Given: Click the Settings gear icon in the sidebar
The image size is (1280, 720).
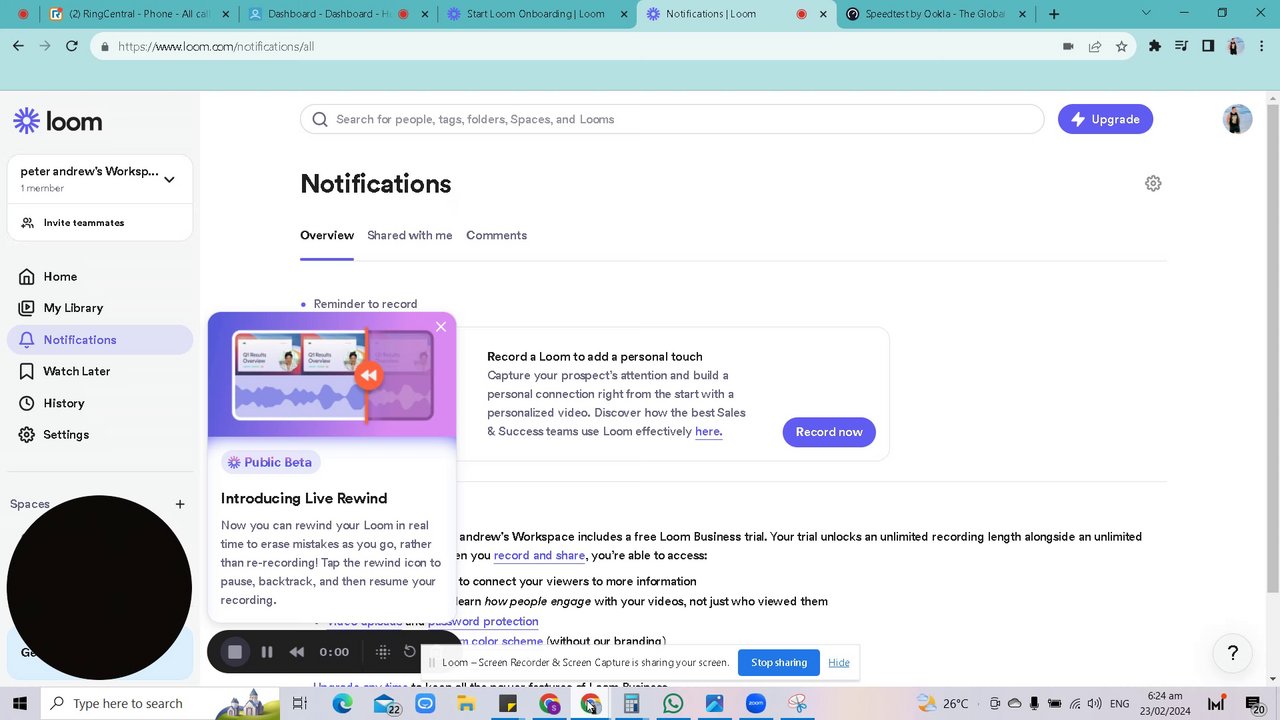Looking at the screenshot, I should [26, 435].
